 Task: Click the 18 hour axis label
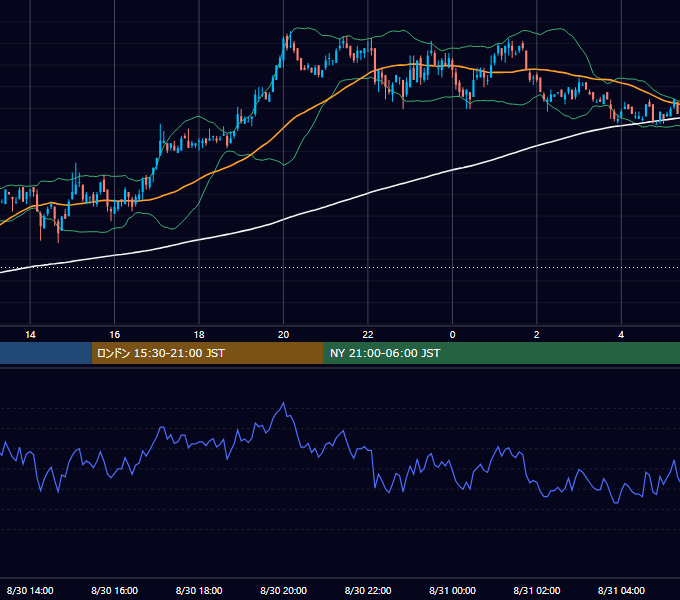coord(199,335)
